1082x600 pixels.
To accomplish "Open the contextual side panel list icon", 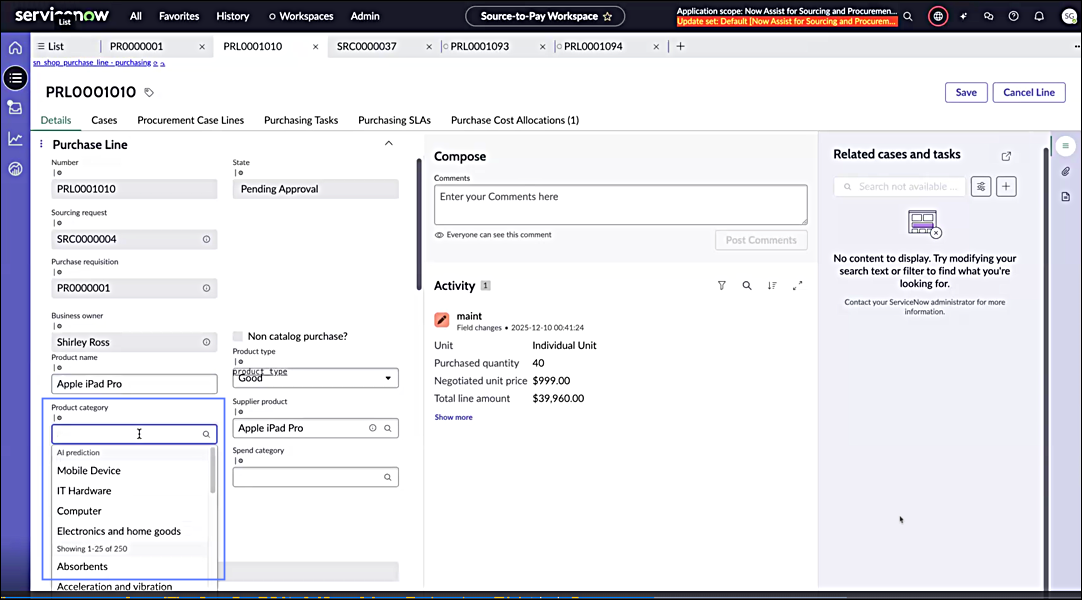I will click(1065, 146).
